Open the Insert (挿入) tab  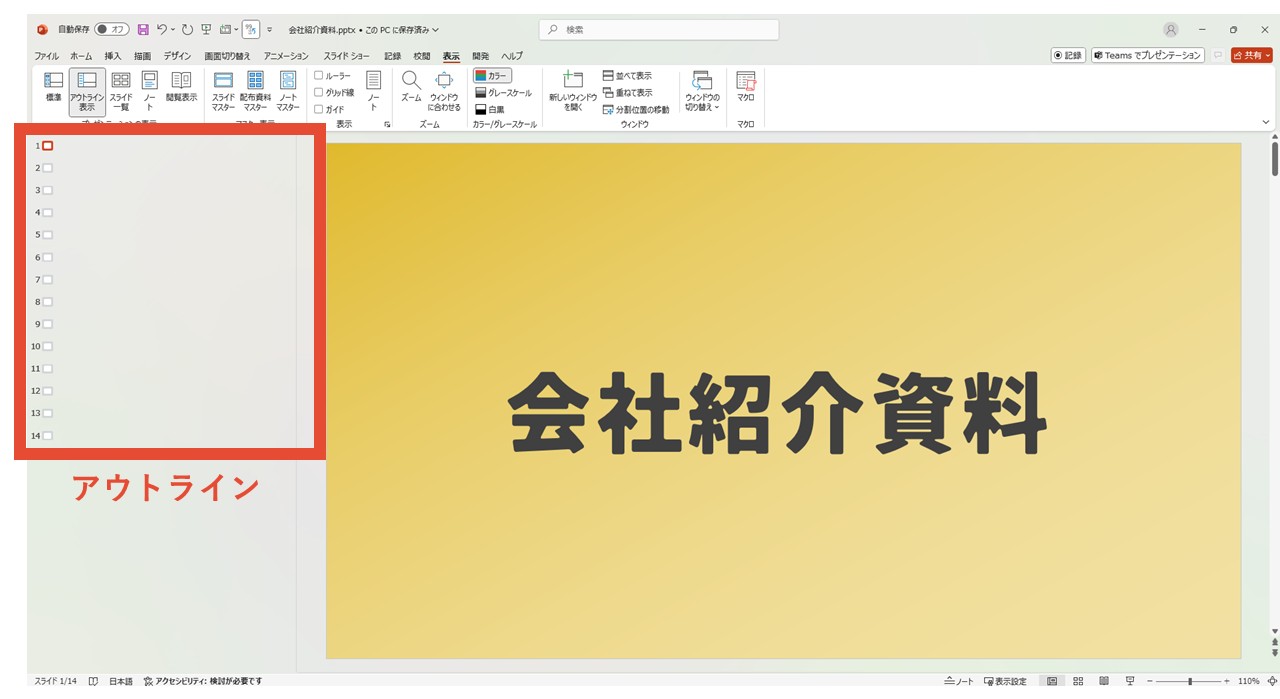click(113, 56)
